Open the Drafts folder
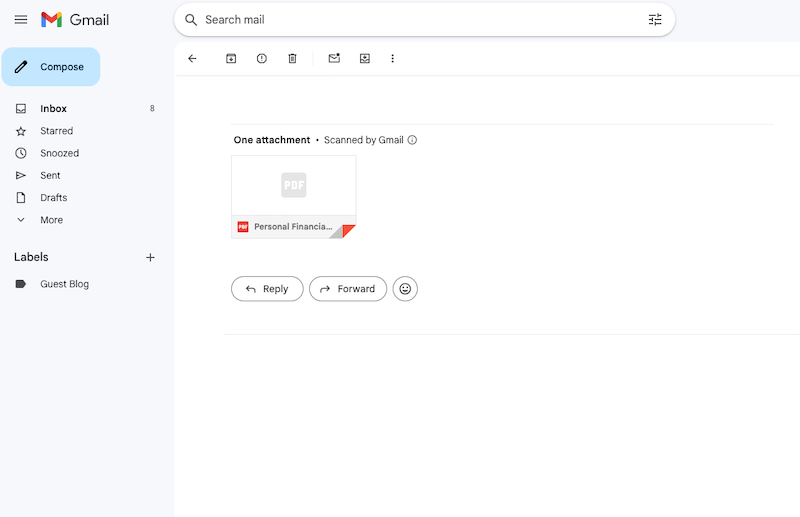This screenshot has width=800, height=517. point(53,198)
